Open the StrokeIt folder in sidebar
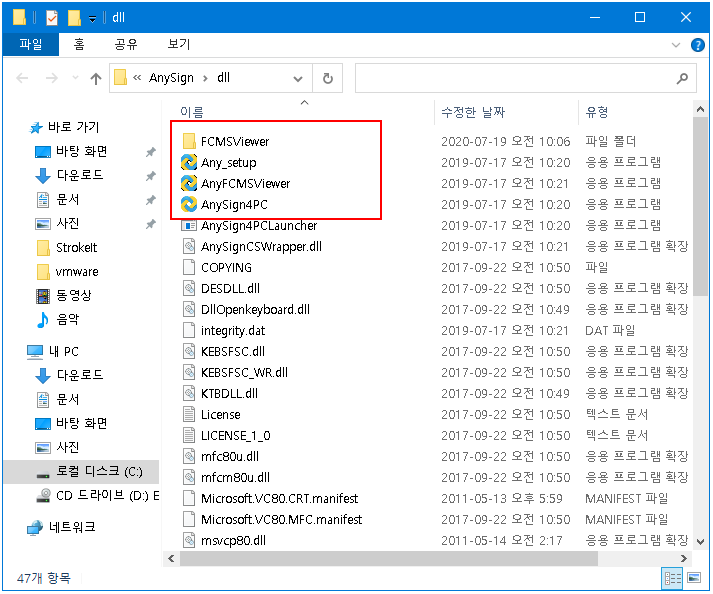The image size is (713, 594). tap(76, 247)
